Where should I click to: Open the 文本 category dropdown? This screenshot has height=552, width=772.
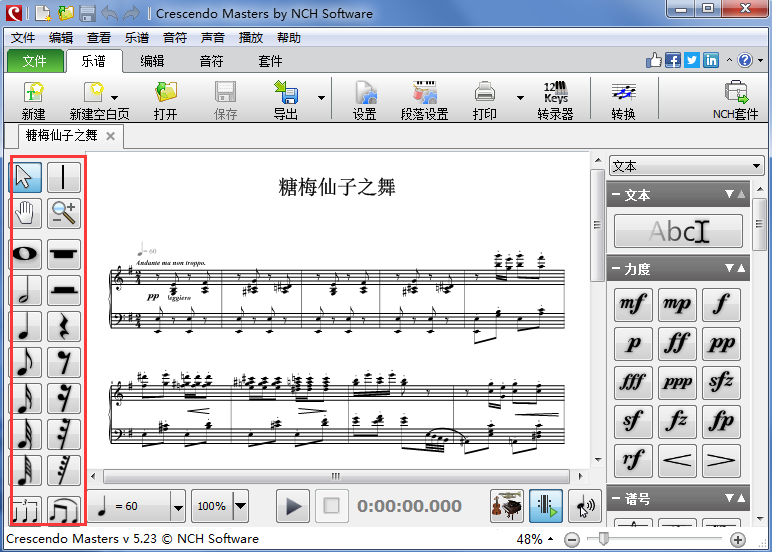click(686, 166)
